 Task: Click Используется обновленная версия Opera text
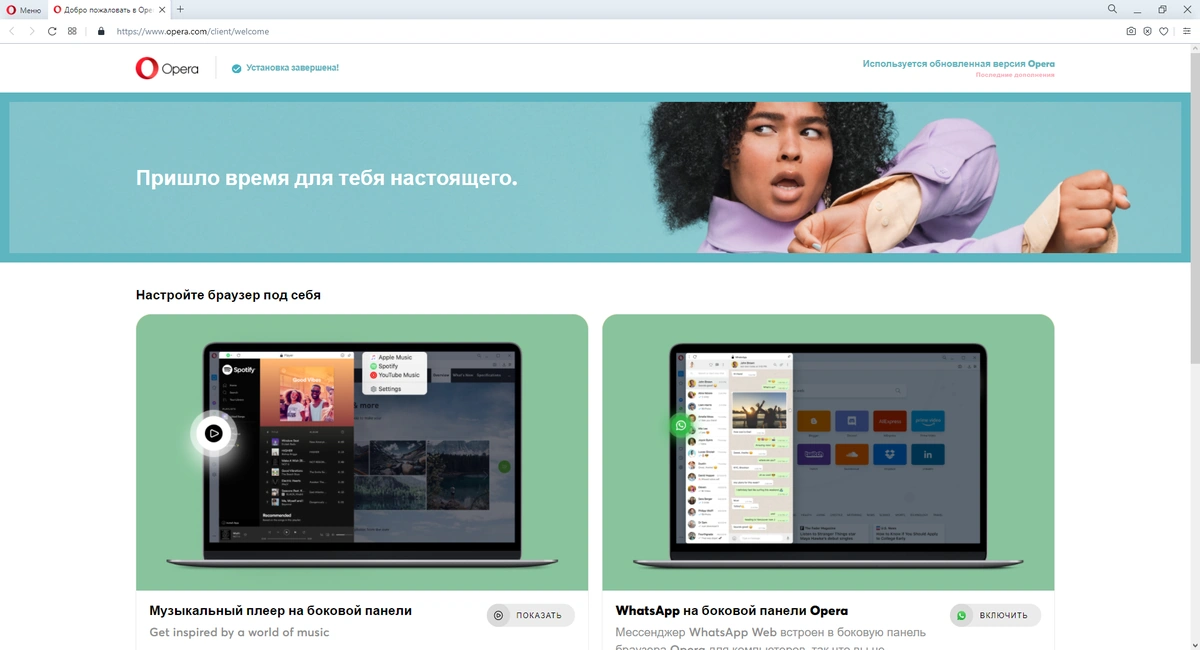tap(958, 64)
